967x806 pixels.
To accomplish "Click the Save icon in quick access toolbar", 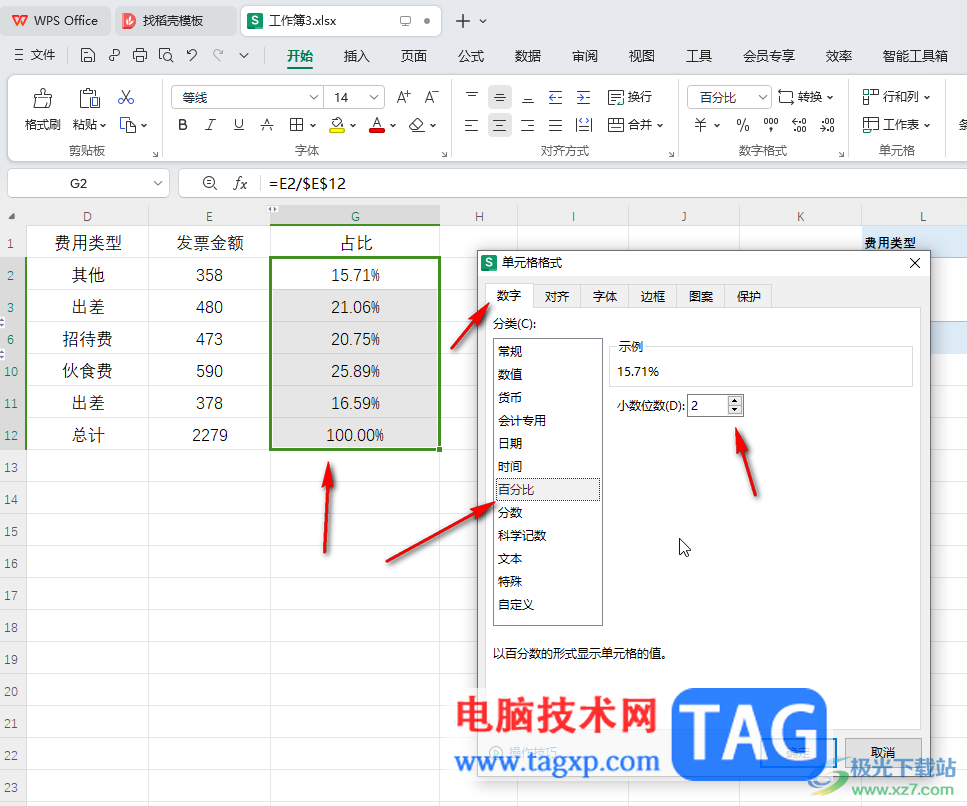I will point(88,56).
